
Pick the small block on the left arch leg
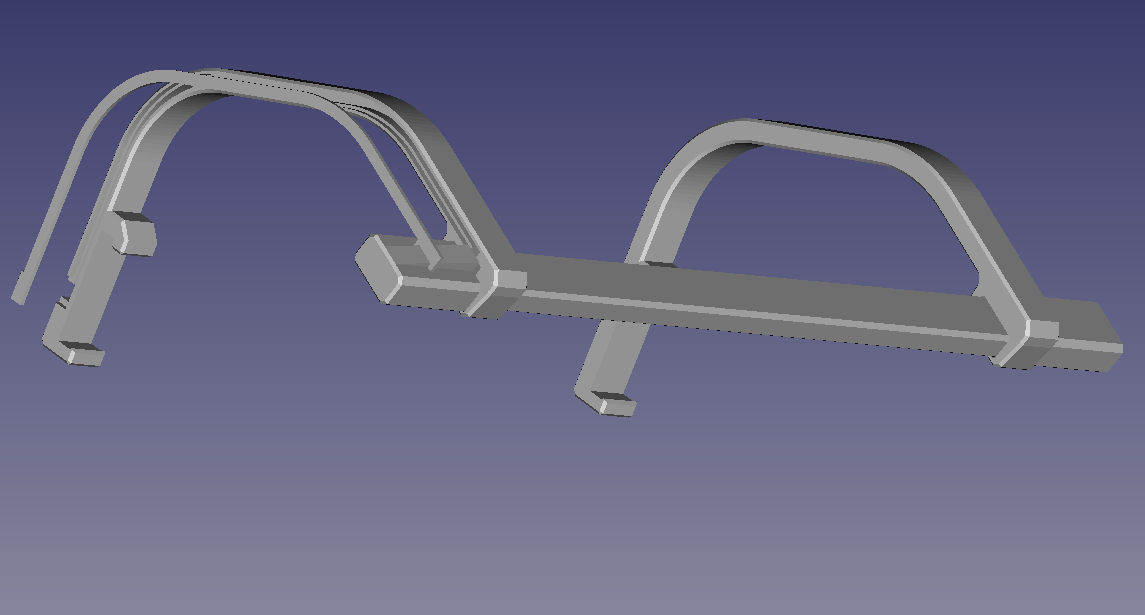pos(135,234)
